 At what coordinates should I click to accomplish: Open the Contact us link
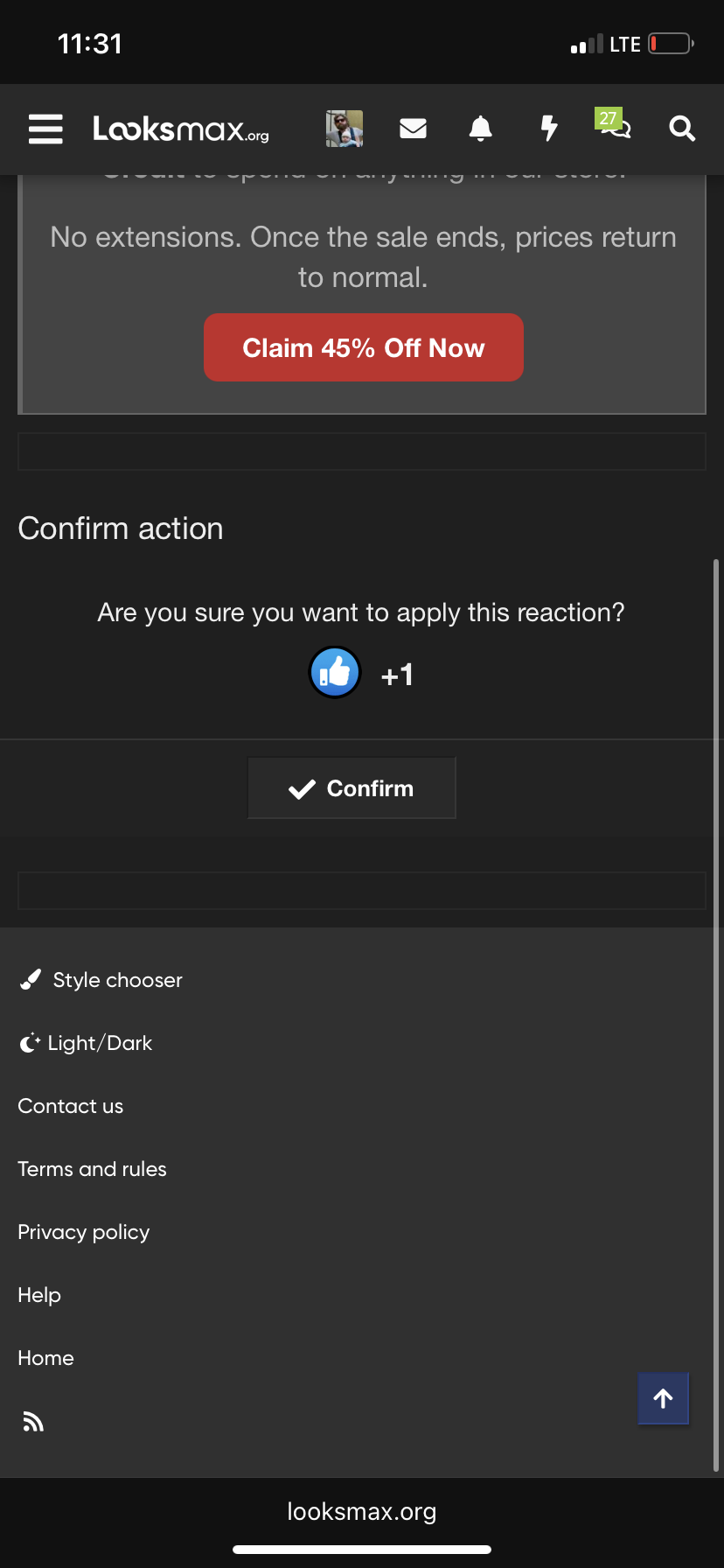(71, 1106)
